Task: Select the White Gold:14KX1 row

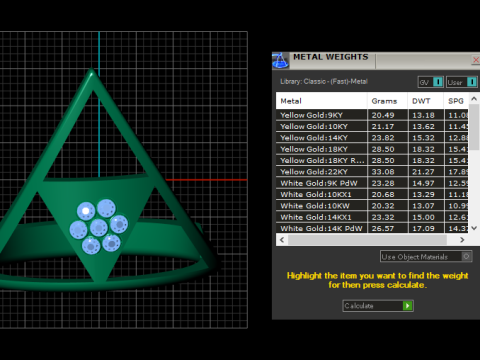Action: (x=372, y=217)
